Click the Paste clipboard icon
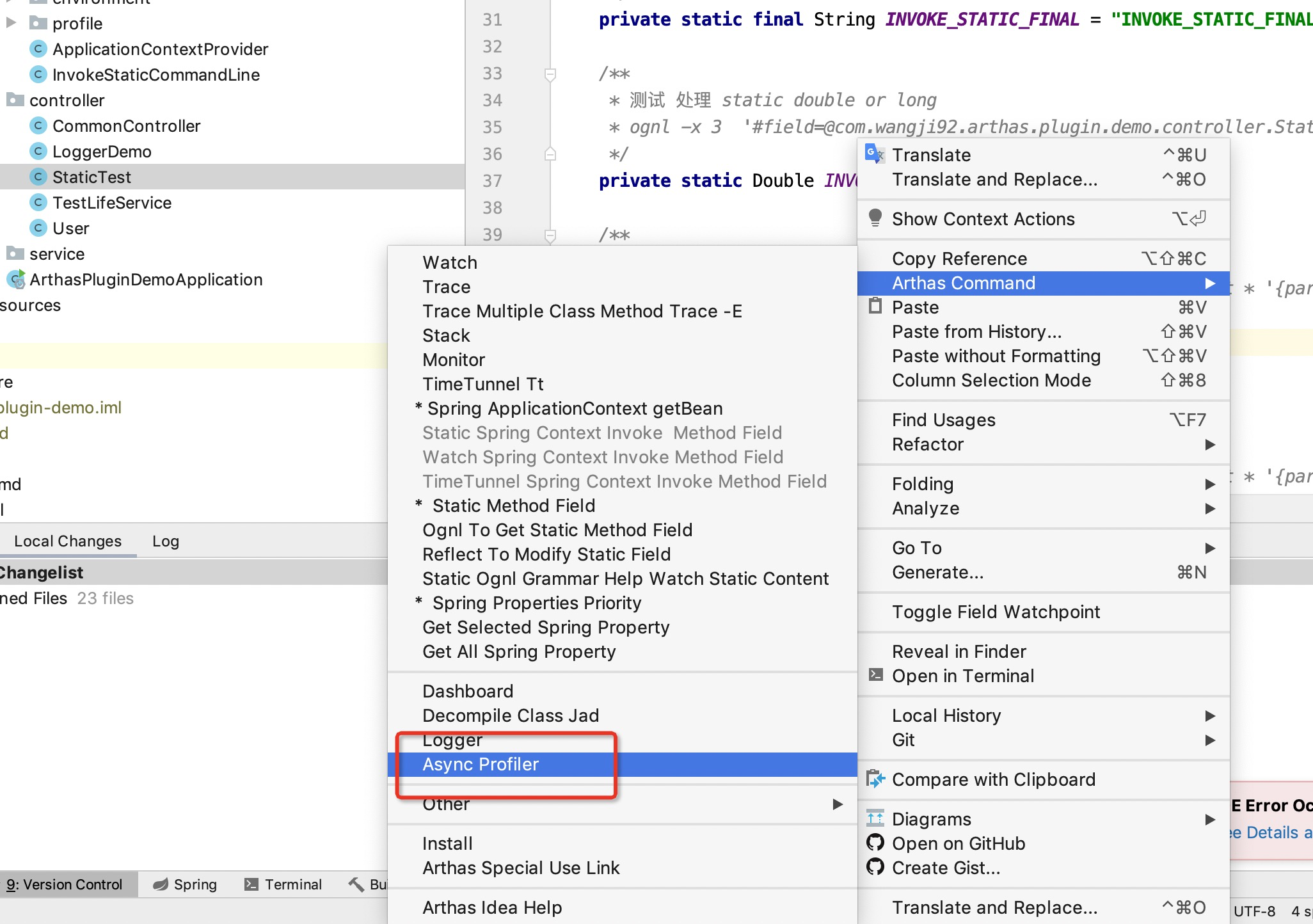The image size is (1313, 924). pos(875,307)
